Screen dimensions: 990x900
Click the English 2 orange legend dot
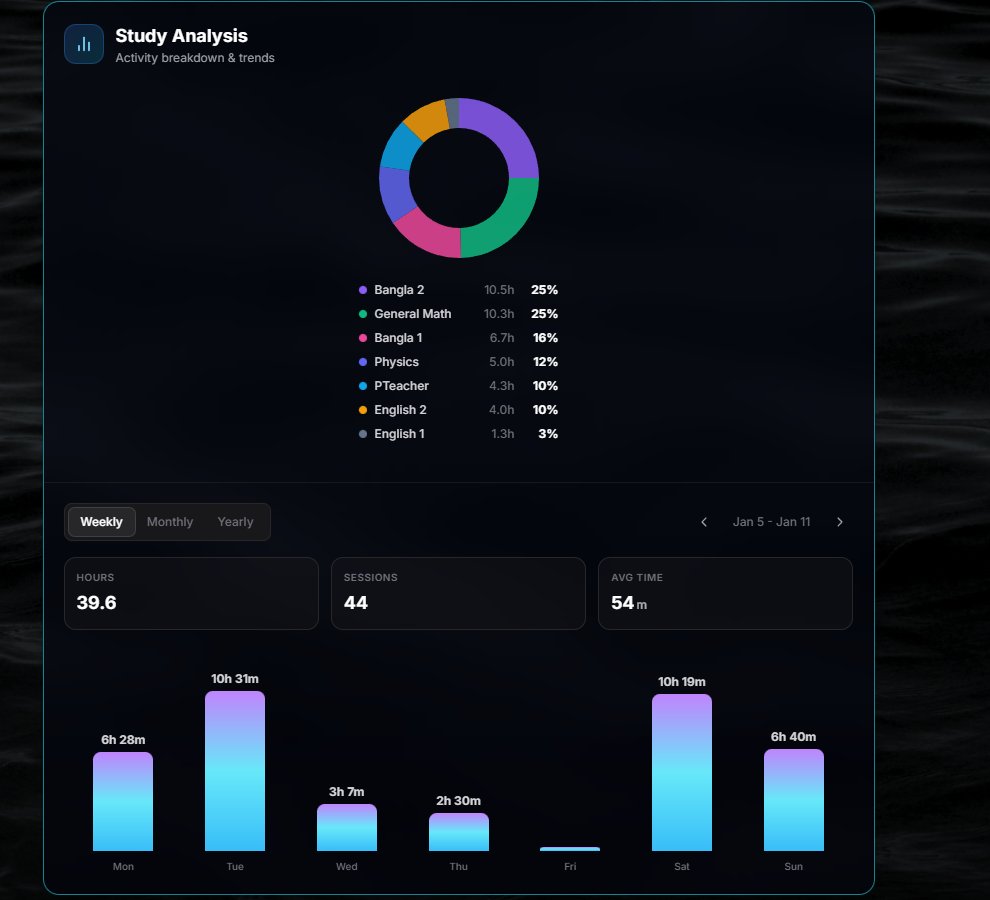(363, 410)
